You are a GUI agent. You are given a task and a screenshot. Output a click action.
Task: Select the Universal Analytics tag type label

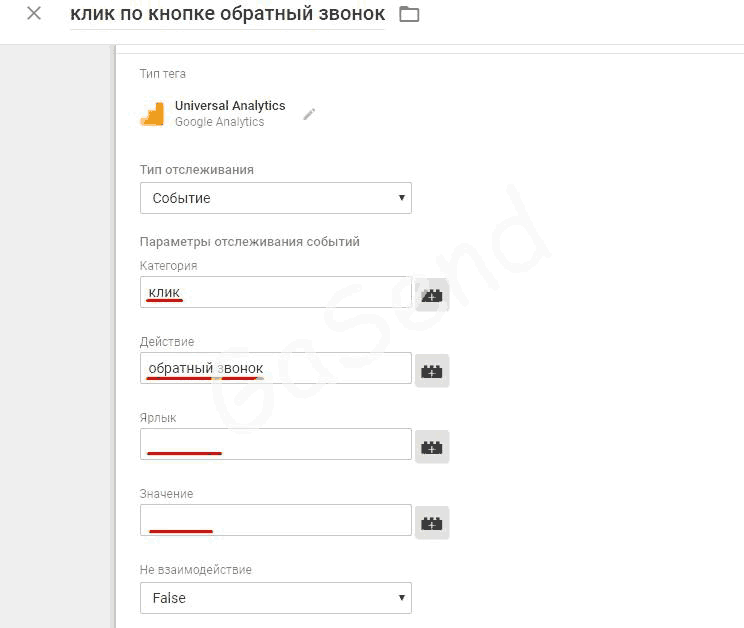230,105
